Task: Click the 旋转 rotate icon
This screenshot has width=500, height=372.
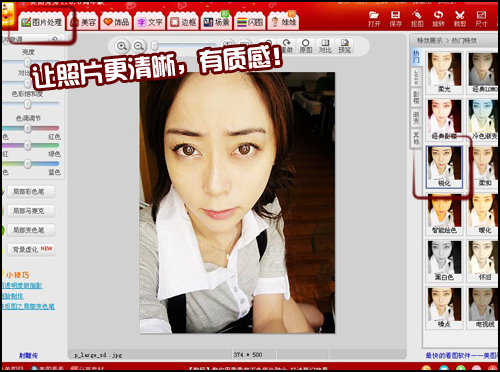Action: coord(438,19)
